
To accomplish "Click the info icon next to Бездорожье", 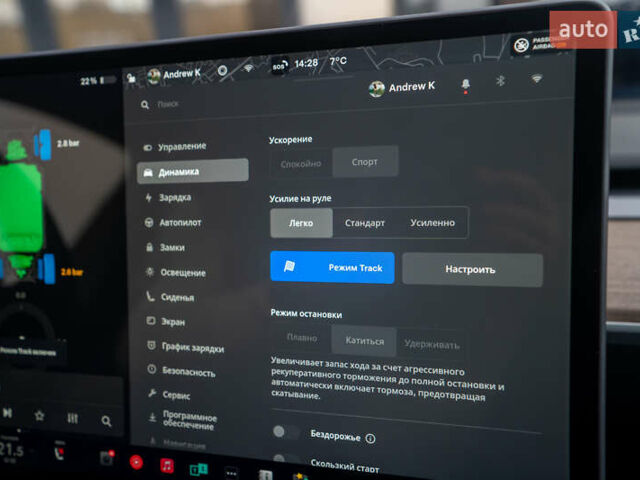I will point(370,438).
